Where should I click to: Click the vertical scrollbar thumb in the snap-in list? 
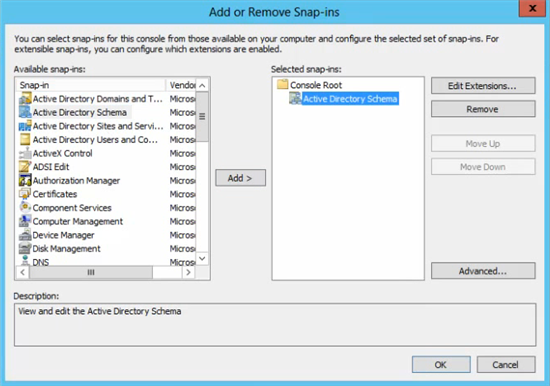202,117
